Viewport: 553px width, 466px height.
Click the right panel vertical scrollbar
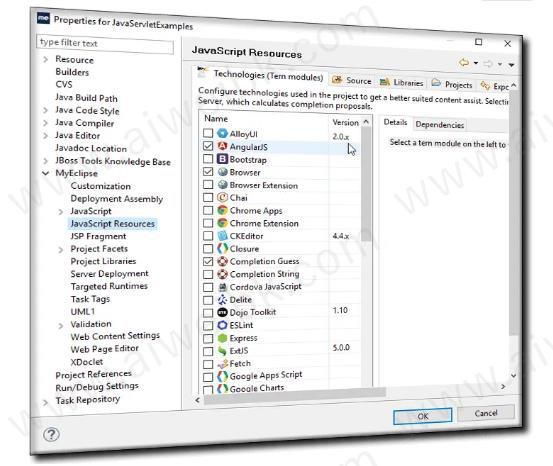click(x=513, y=212)
